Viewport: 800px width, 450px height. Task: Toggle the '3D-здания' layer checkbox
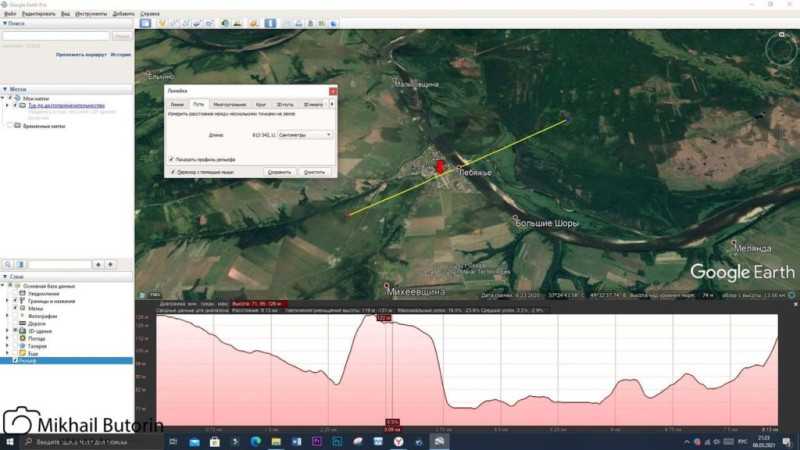[15, 331]
